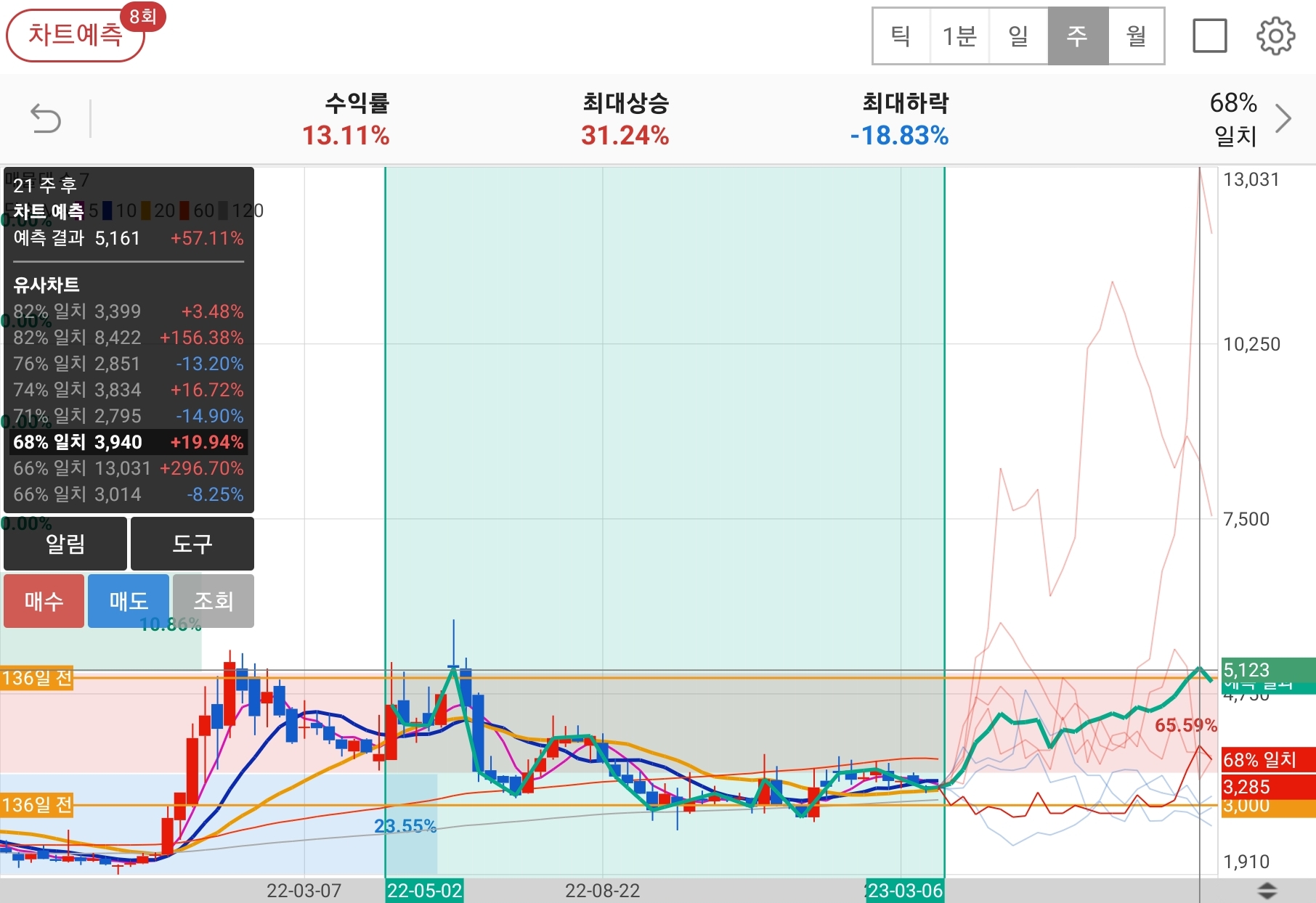The width and height of the screenshot is (1316, 903).
Task: Switch chart period to 틱
Action: [x=901, y=36]
